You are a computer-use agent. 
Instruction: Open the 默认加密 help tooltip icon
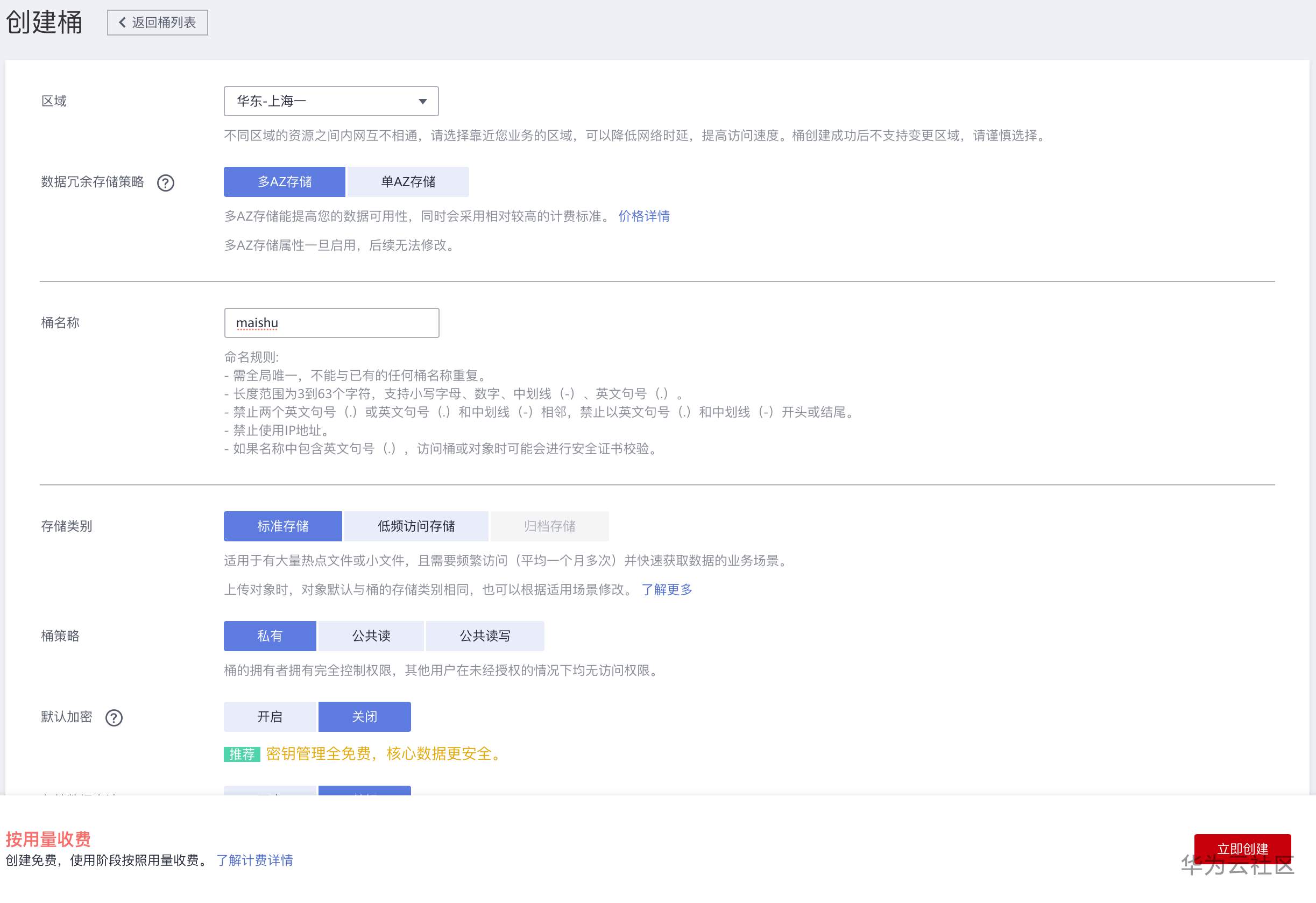(x=114, y=718)
